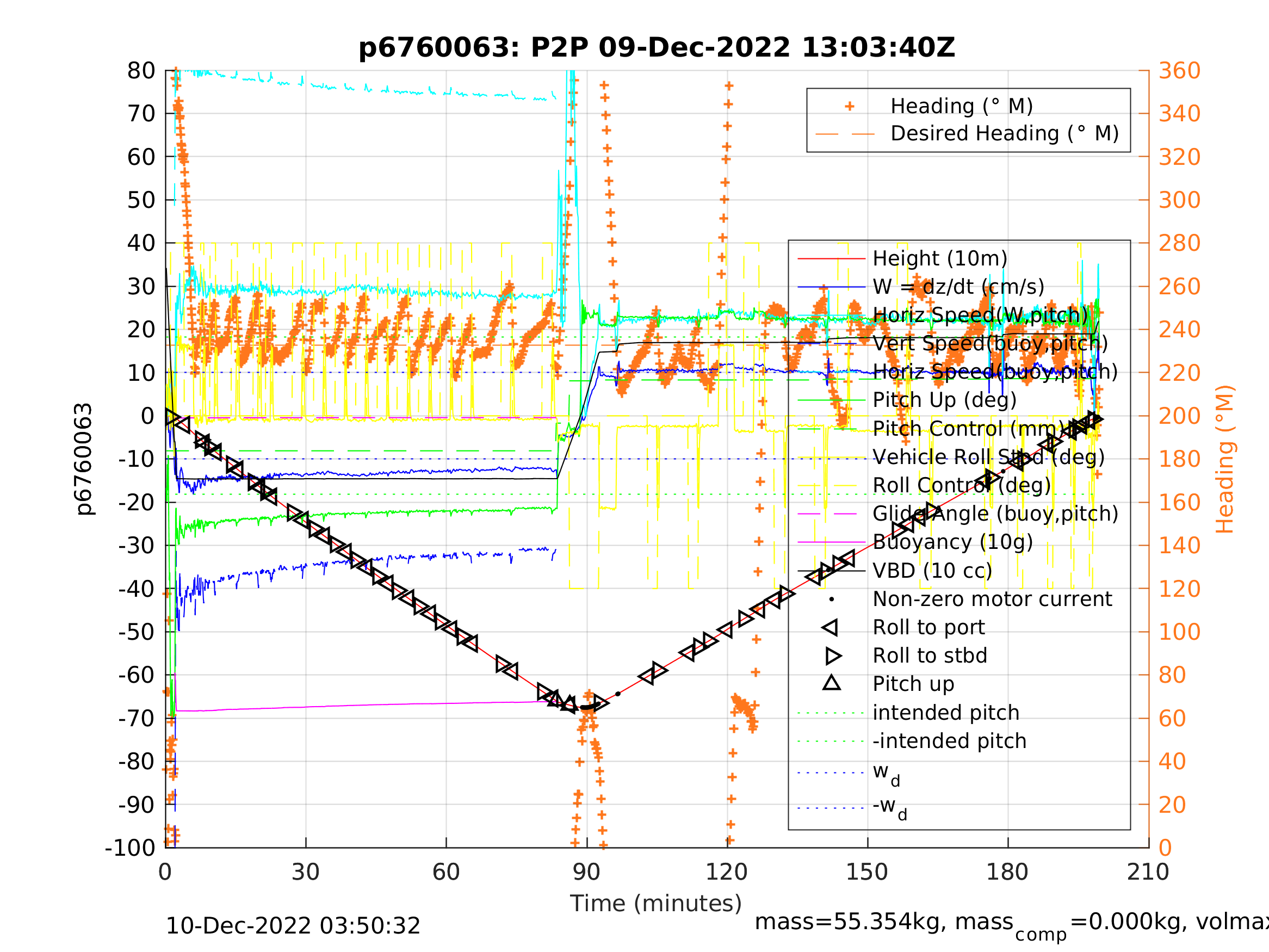The height and width of the screenshot is (952, 1269).
Task: Click the Pitch up triangle legend marker
Action: coord(832,683)
